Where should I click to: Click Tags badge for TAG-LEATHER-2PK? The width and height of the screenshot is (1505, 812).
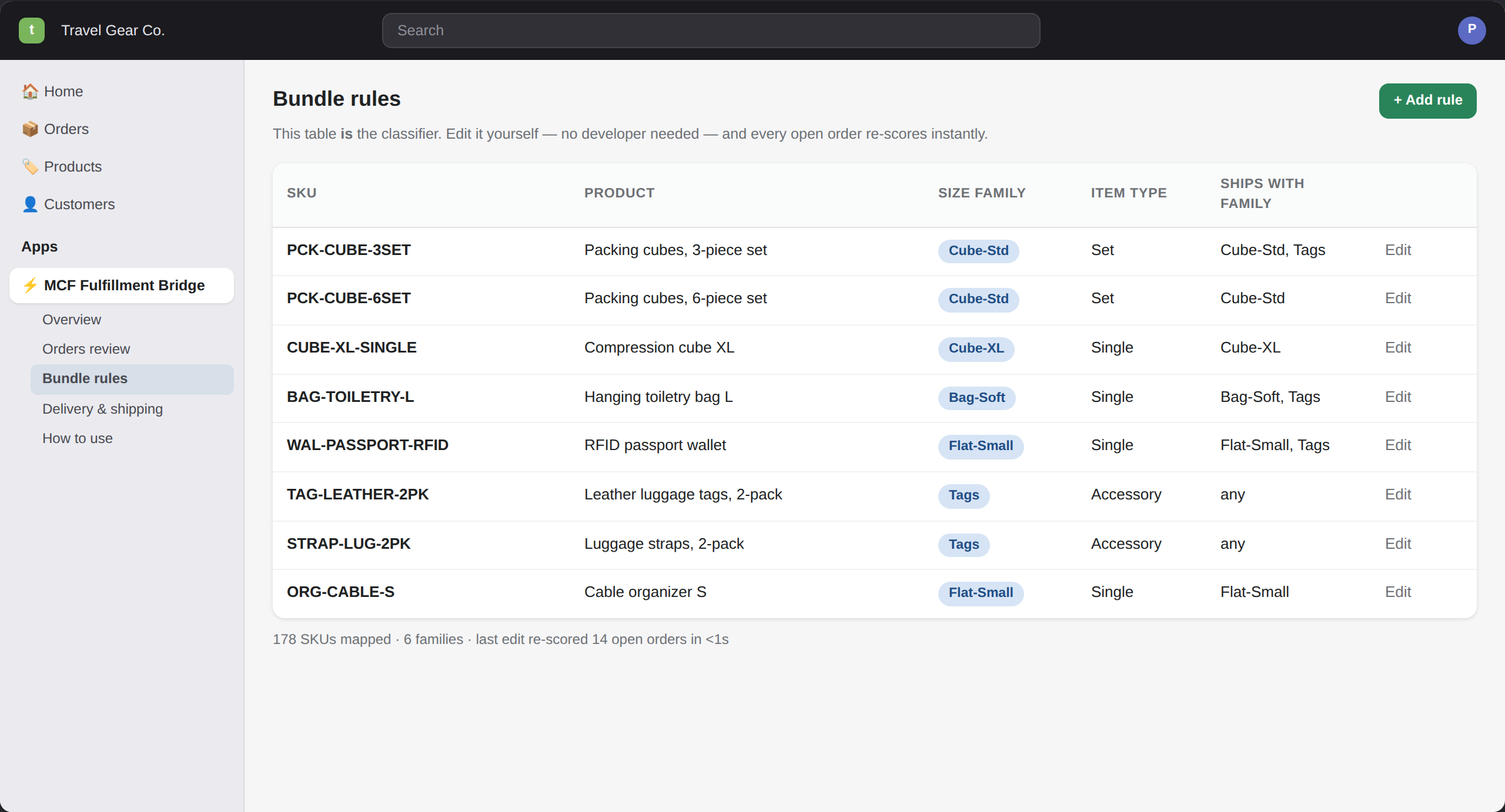[964, 495]
